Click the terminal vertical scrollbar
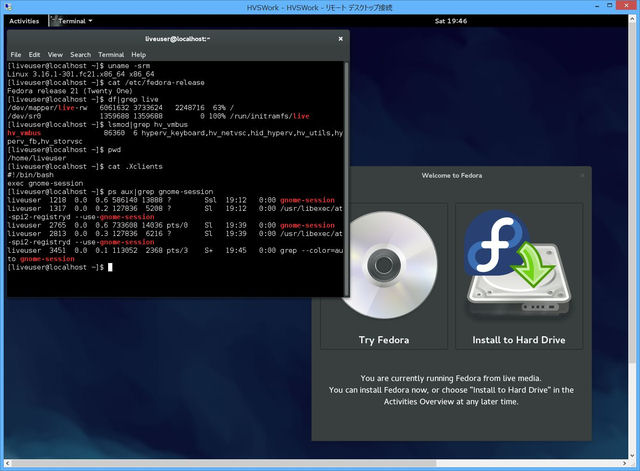This screenshot has width=640, height=471. click(x=347, y=179)
